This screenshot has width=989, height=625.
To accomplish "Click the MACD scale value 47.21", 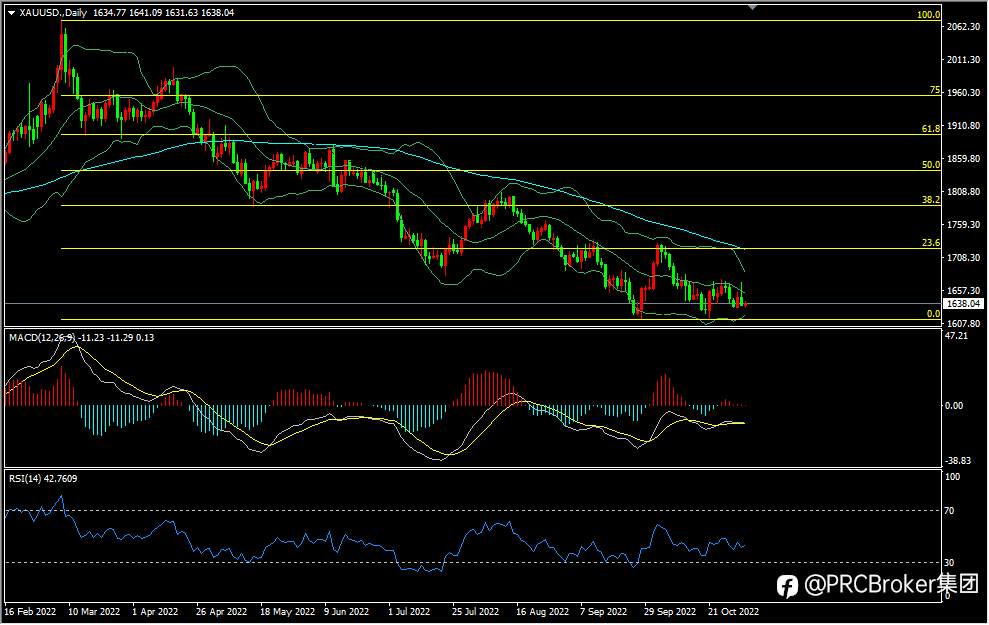I will 956,336.
